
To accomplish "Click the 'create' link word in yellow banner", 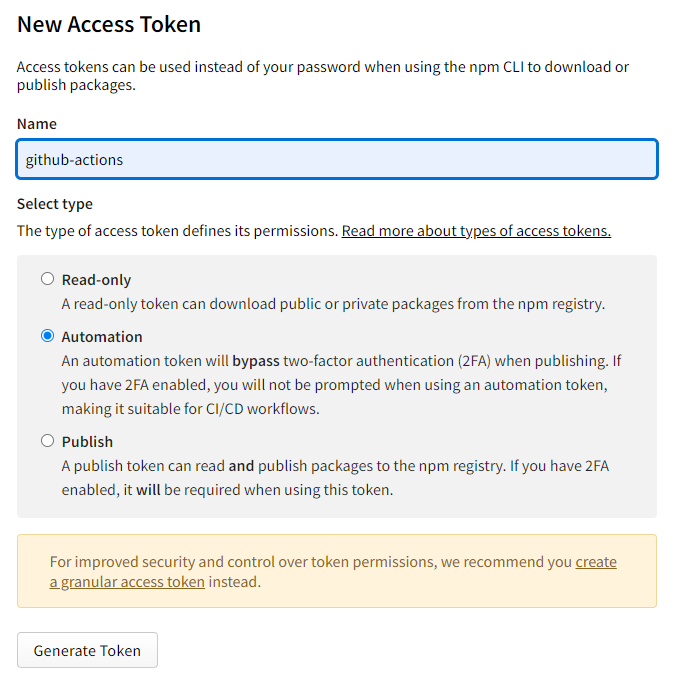I will pyautogui.click(x=596, y=562).
